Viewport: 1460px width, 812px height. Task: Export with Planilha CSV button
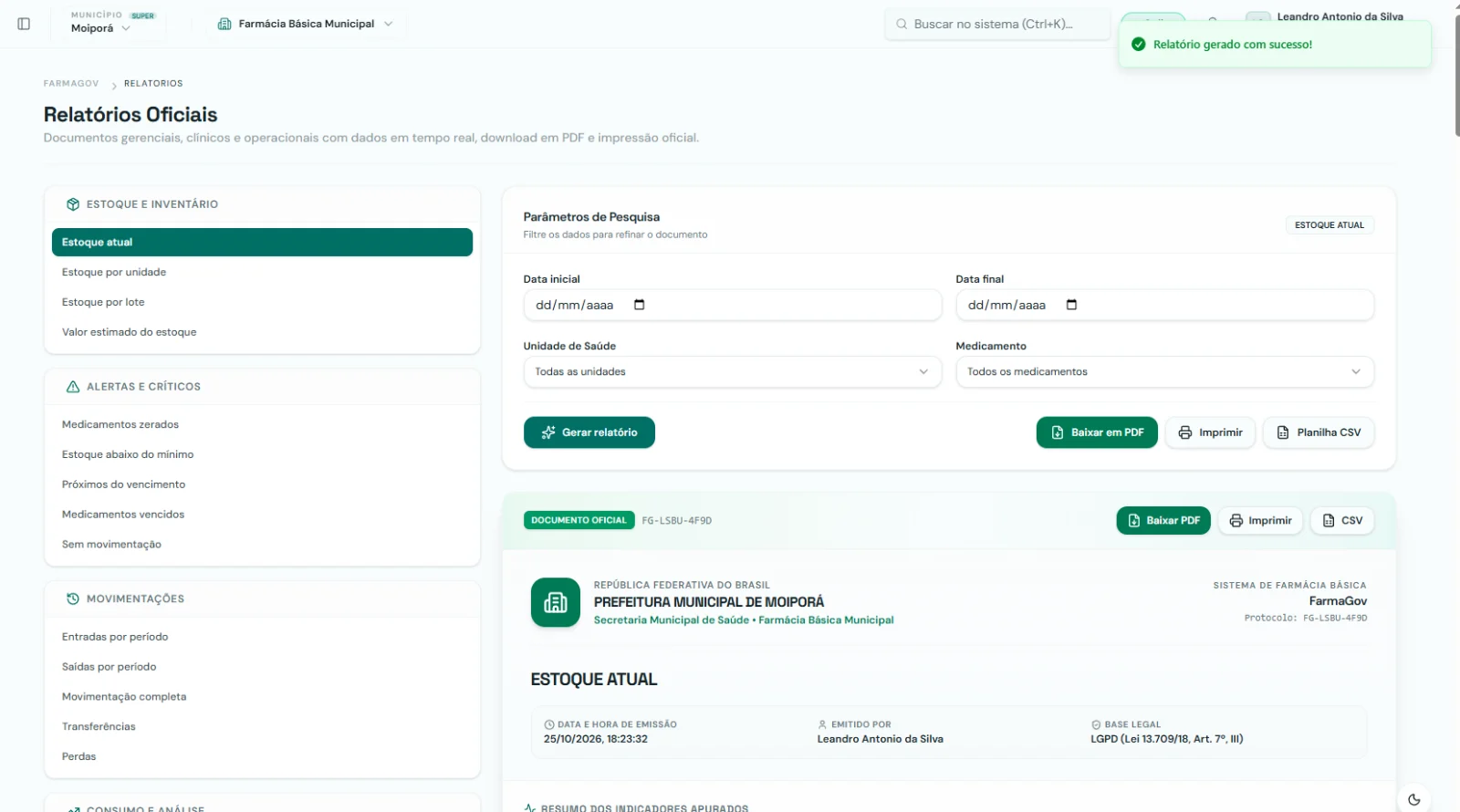[1319, 432]
